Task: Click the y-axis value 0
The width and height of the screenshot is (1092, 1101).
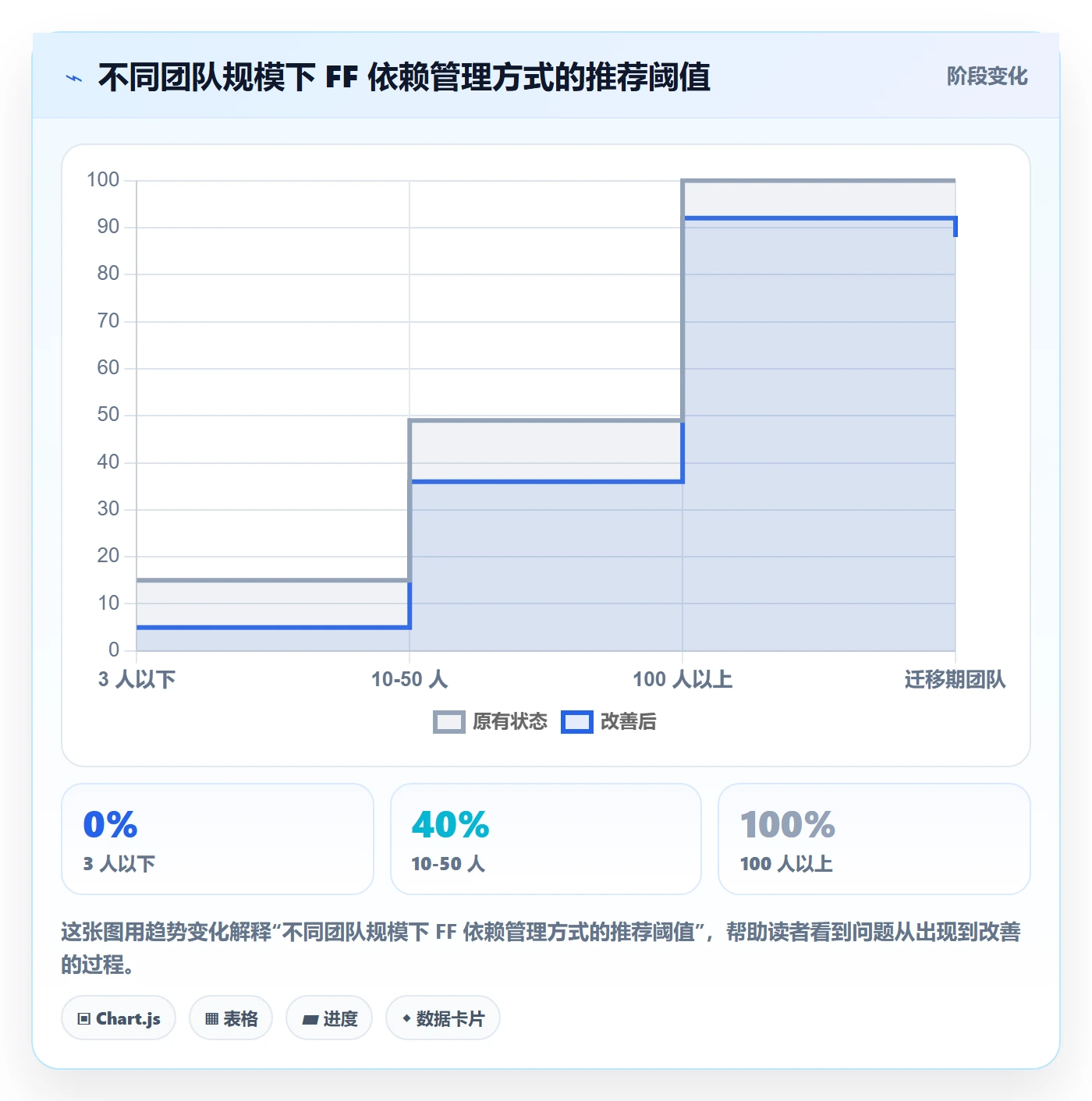Action: coord(114,650)
